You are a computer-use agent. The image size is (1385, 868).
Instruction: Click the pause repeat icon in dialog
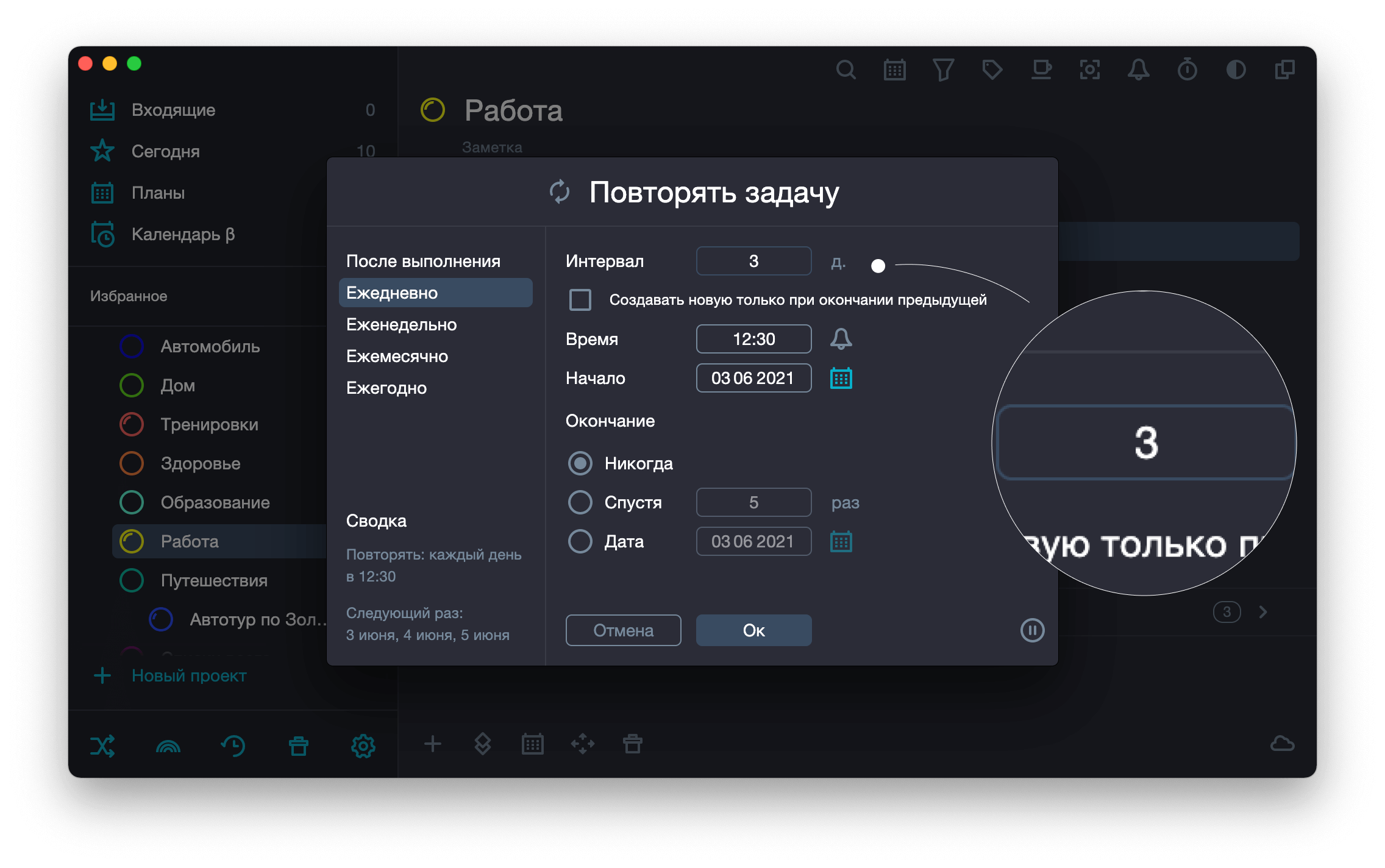click(x=1032, y=630)
